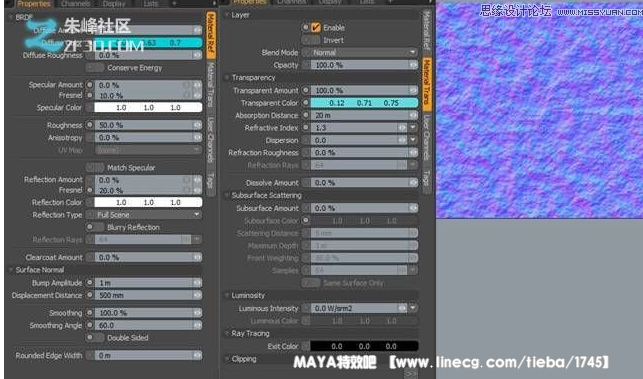Toggle the Enable layer checkbox
Screen dimensions: 643x379
click(x=315, y=27)
